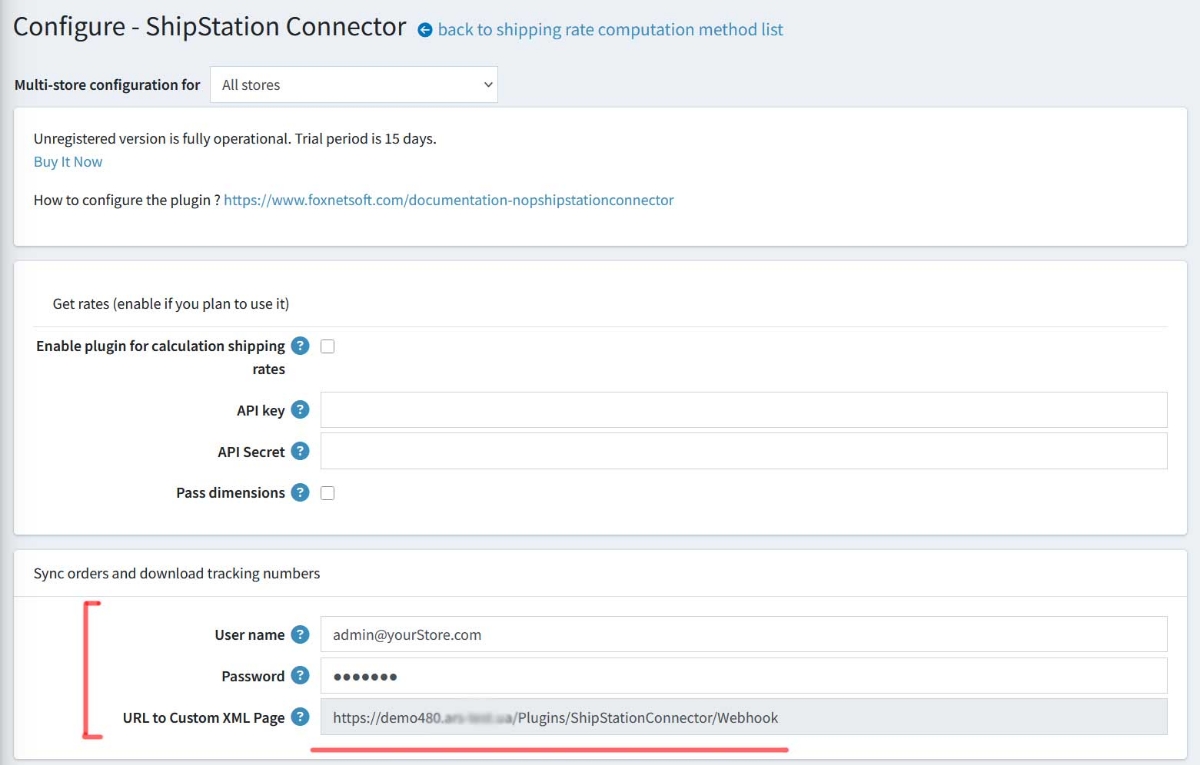Open the foxnetsoft documentation link
This screenshot has height=765, width=1200.
coord(449,200)
